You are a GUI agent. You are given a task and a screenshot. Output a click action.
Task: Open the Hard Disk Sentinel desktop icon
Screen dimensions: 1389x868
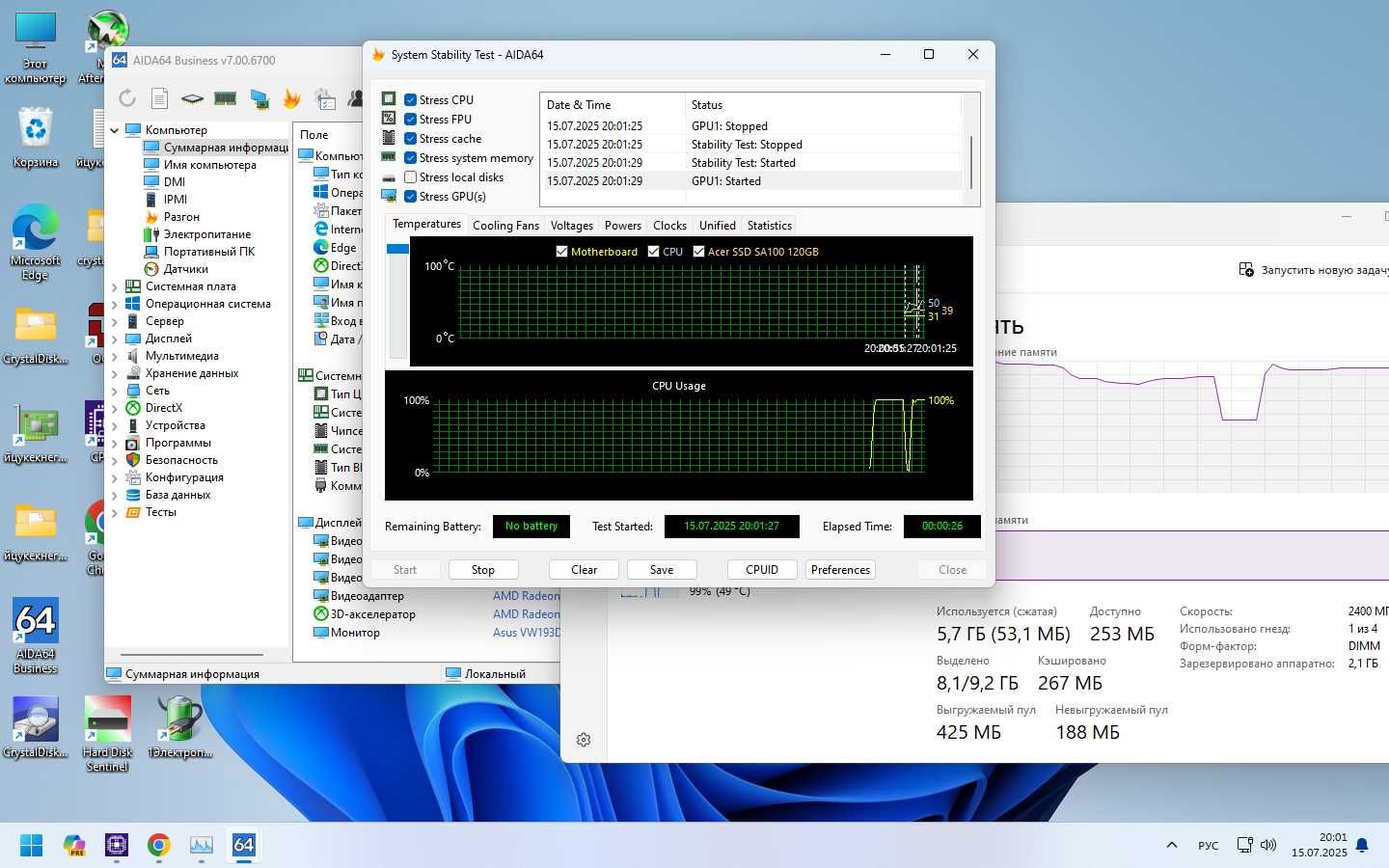pos(107,734)
